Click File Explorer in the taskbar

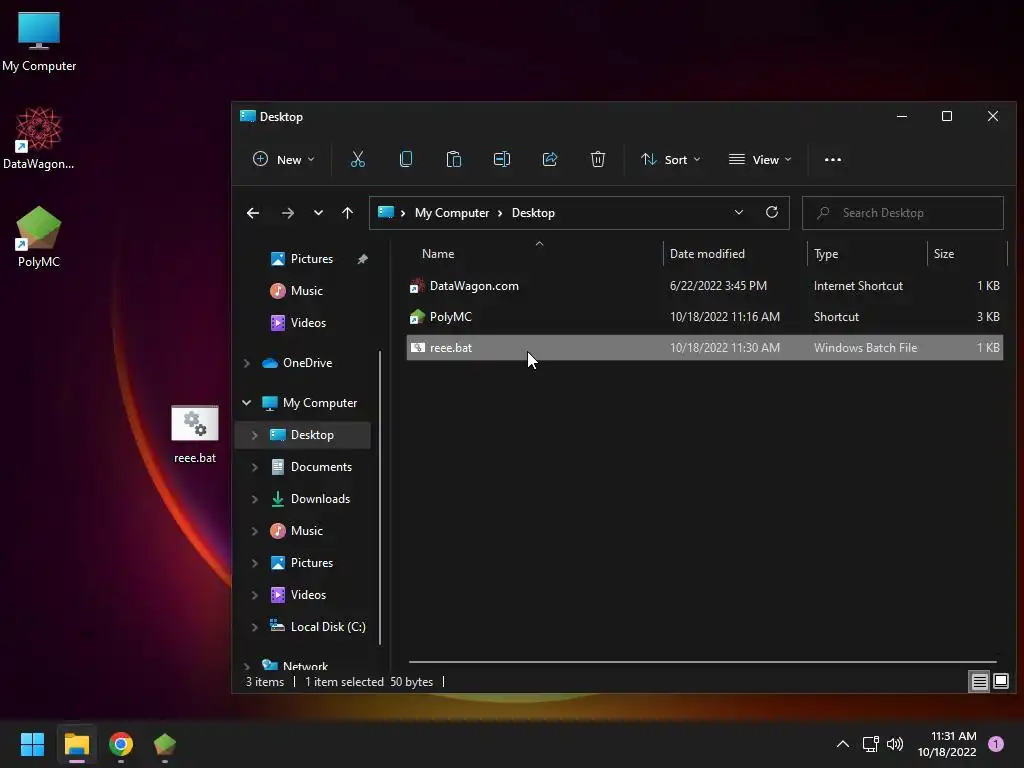(x=76, y=744)
